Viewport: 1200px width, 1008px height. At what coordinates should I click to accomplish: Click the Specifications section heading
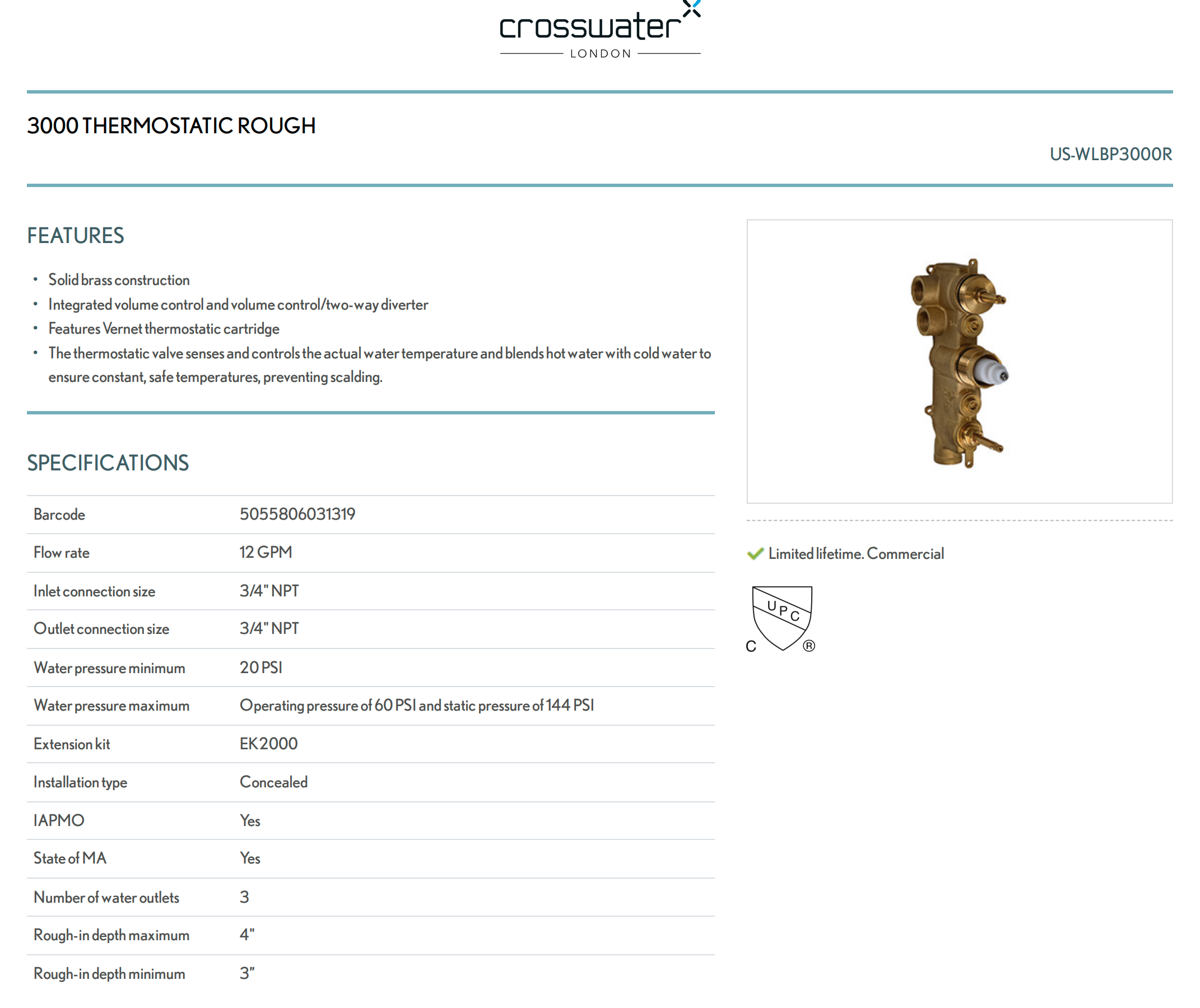coord(108,463)
